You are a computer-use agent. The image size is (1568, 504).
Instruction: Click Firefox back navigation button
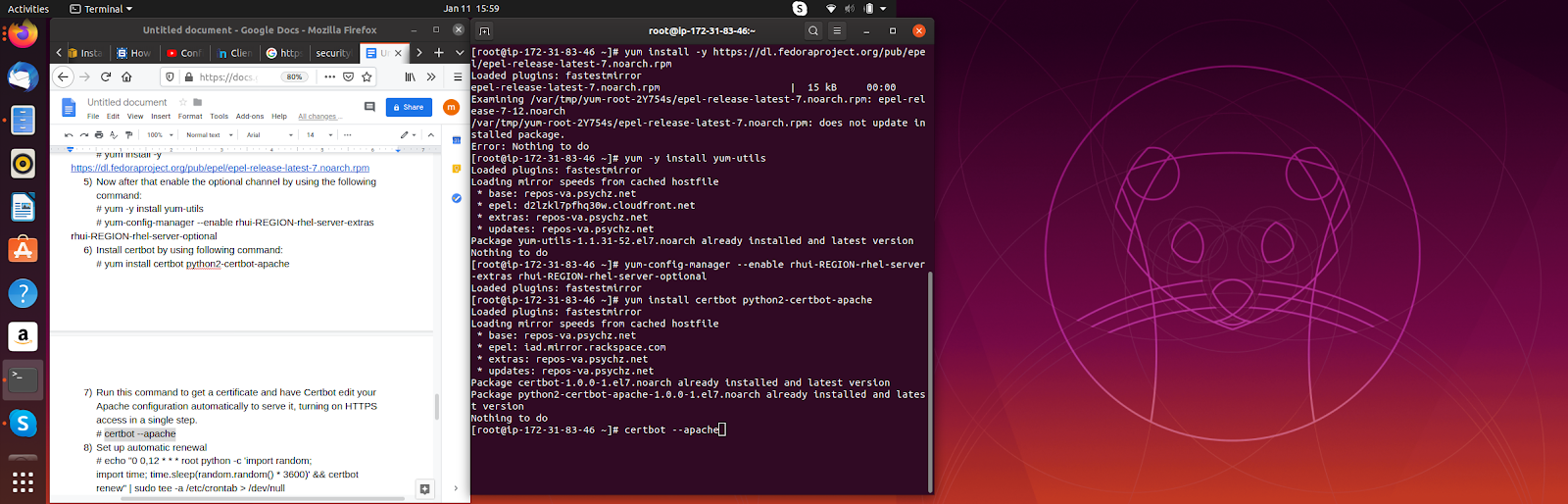coord(64,76)
